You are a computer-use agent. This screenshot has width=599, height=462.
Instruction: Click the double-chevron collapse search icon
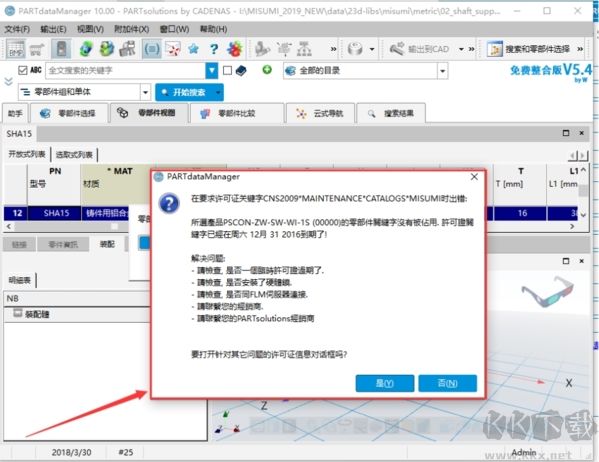point(8,81)
